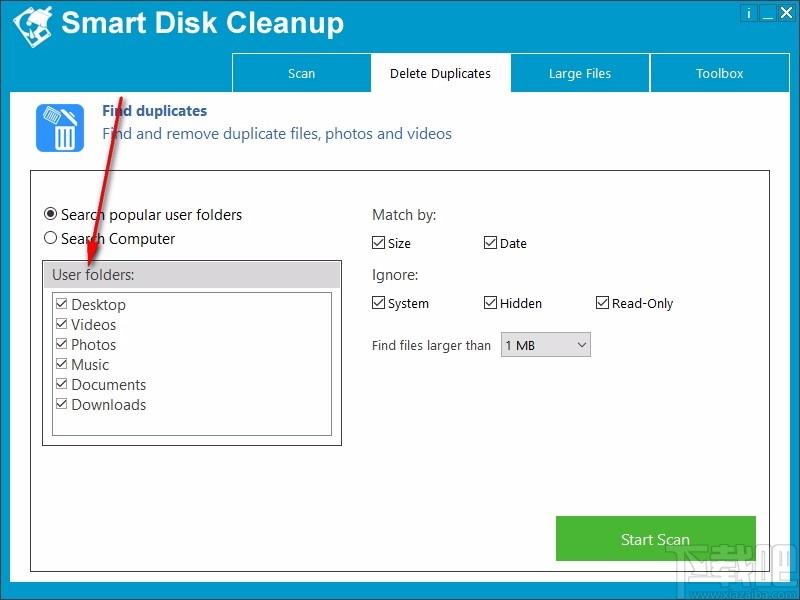Disable Ignore System files checkbox

click(379, 303)
